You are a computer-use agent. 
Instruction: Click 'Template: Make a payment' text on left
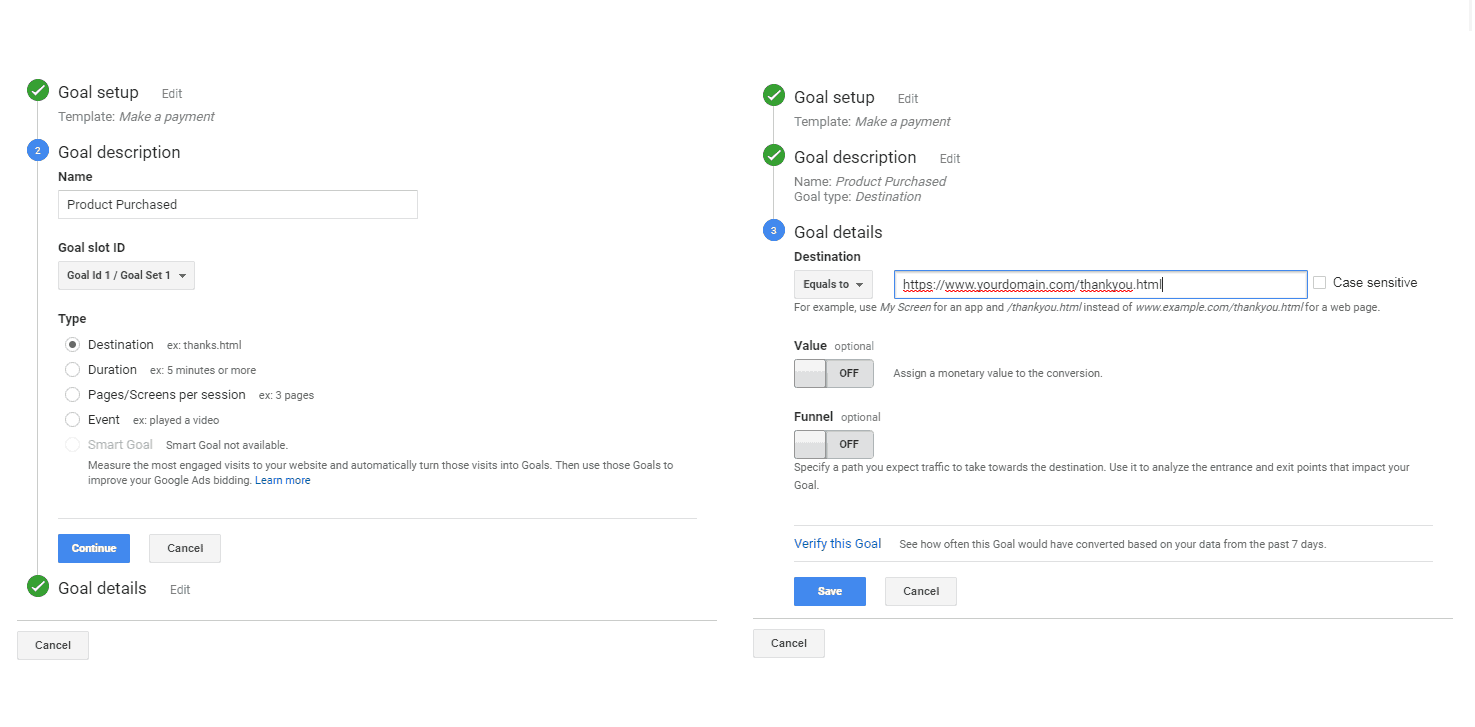pos(136,116)
